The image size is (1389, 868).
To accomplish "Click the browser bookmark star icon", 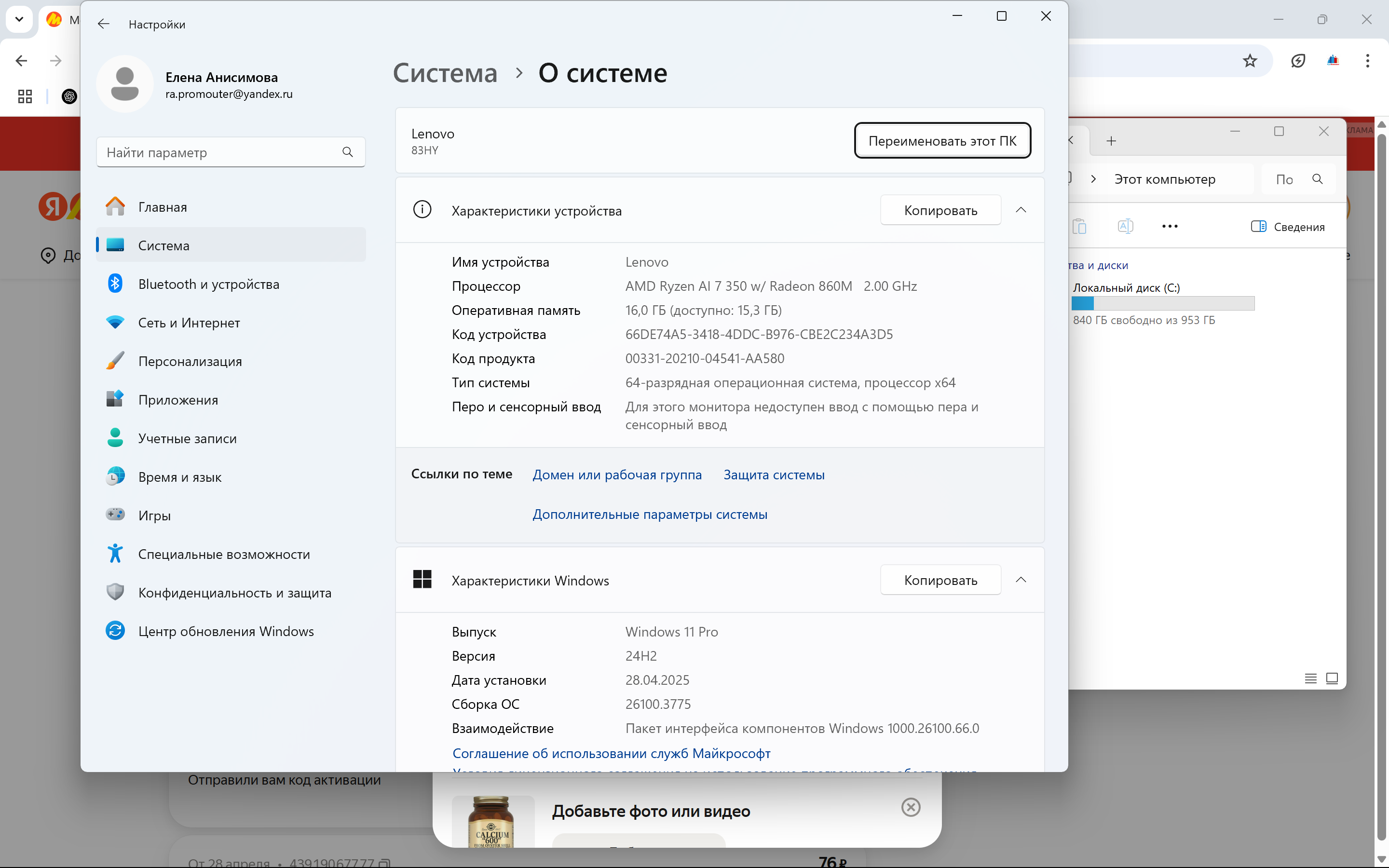I will click(1250, 61).
